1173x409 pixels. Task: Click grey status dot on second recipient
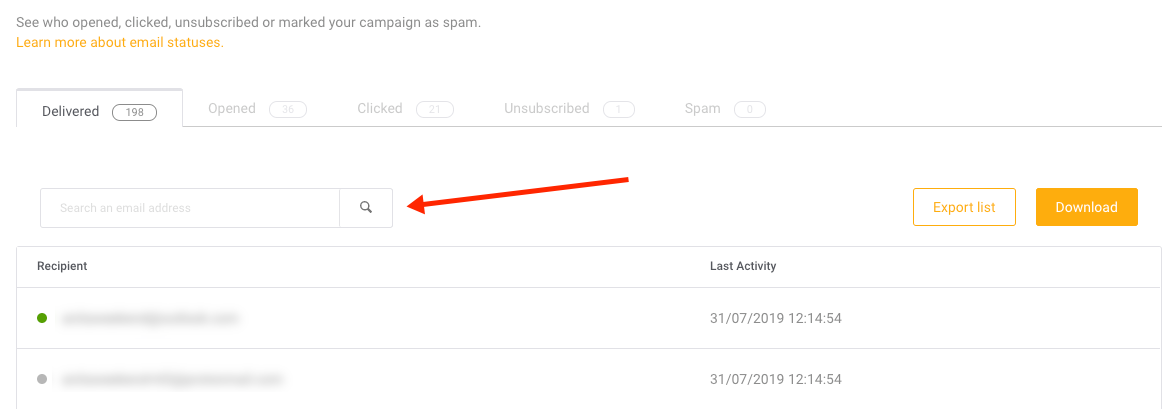tap(42, 379)
